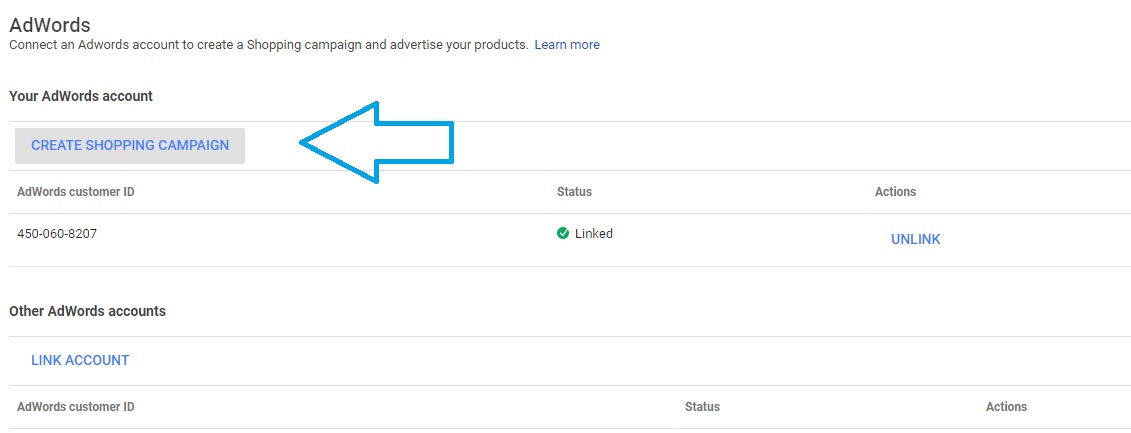Click the Create Shopping Campaign button
The height and width of the screenshot is (433, 1131).
[130, 146]
